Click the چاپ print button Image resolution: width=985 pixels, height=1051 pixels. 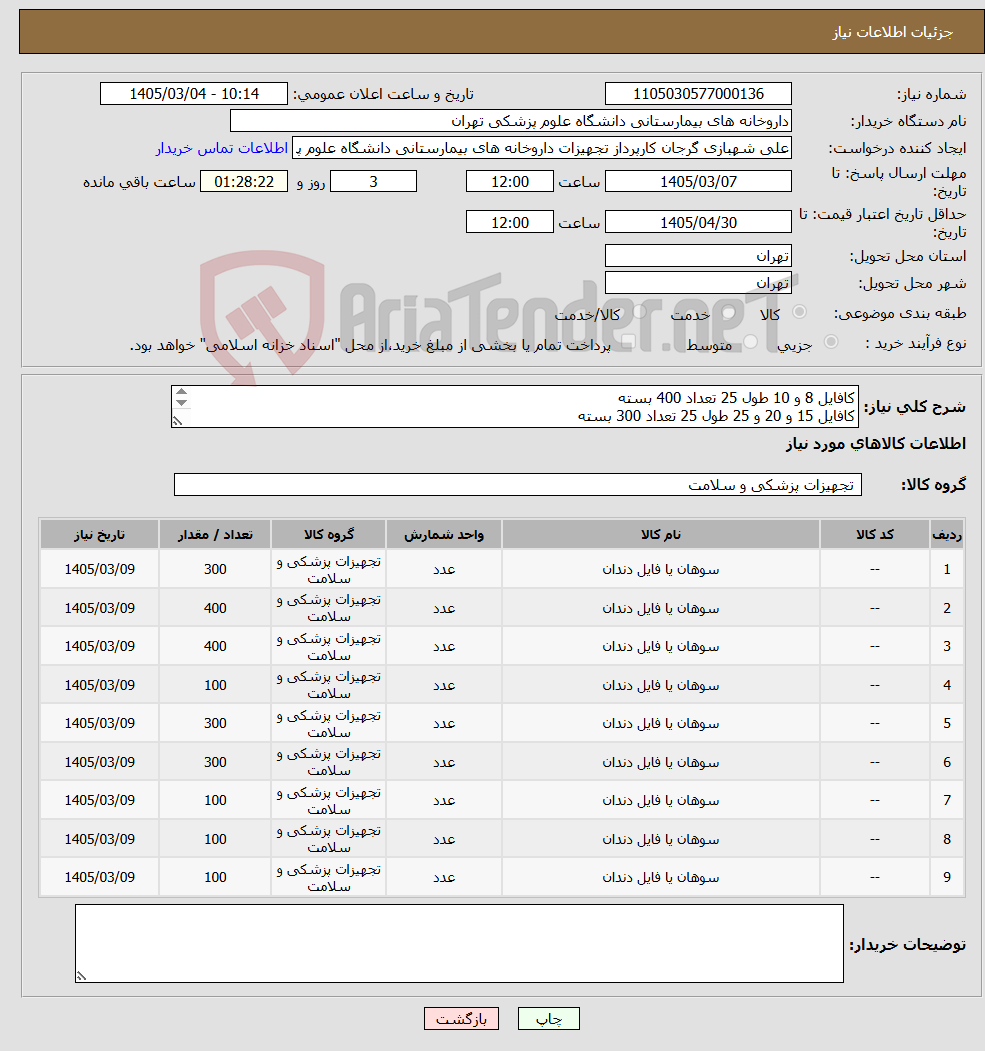(548, 1019)
